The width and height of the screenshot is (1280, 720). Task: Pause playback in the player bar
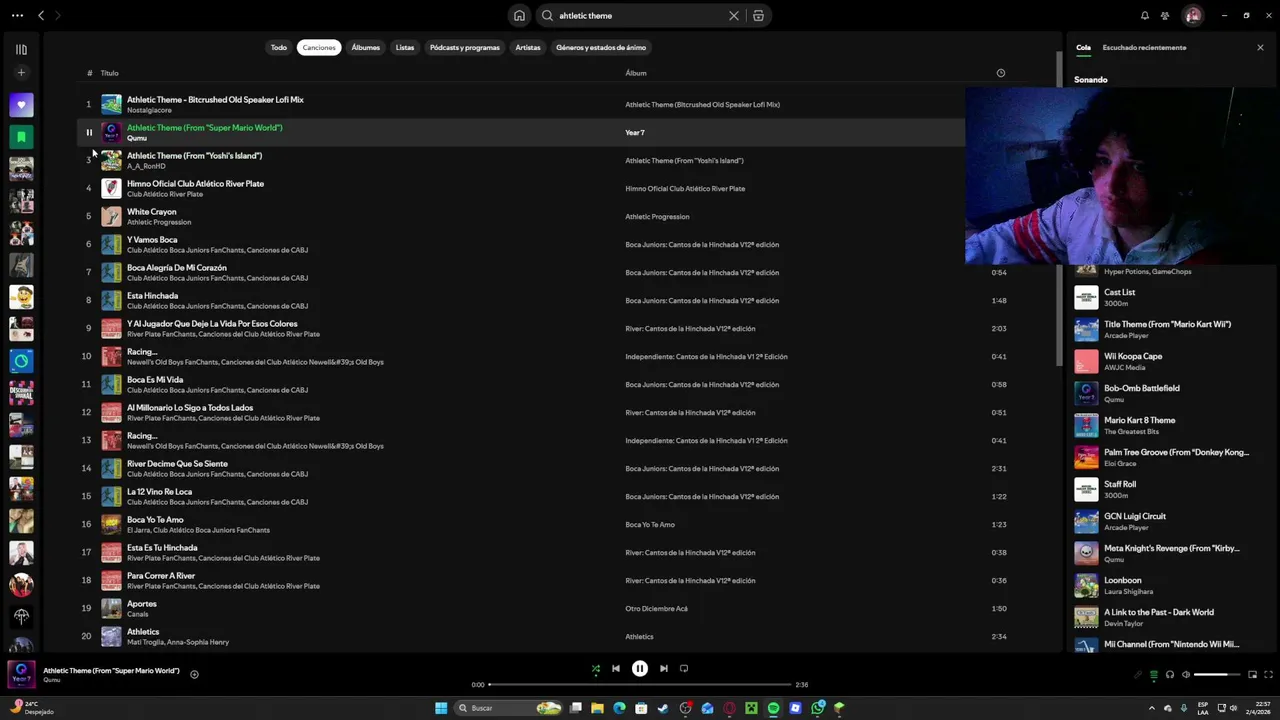[x=640, y=668]
